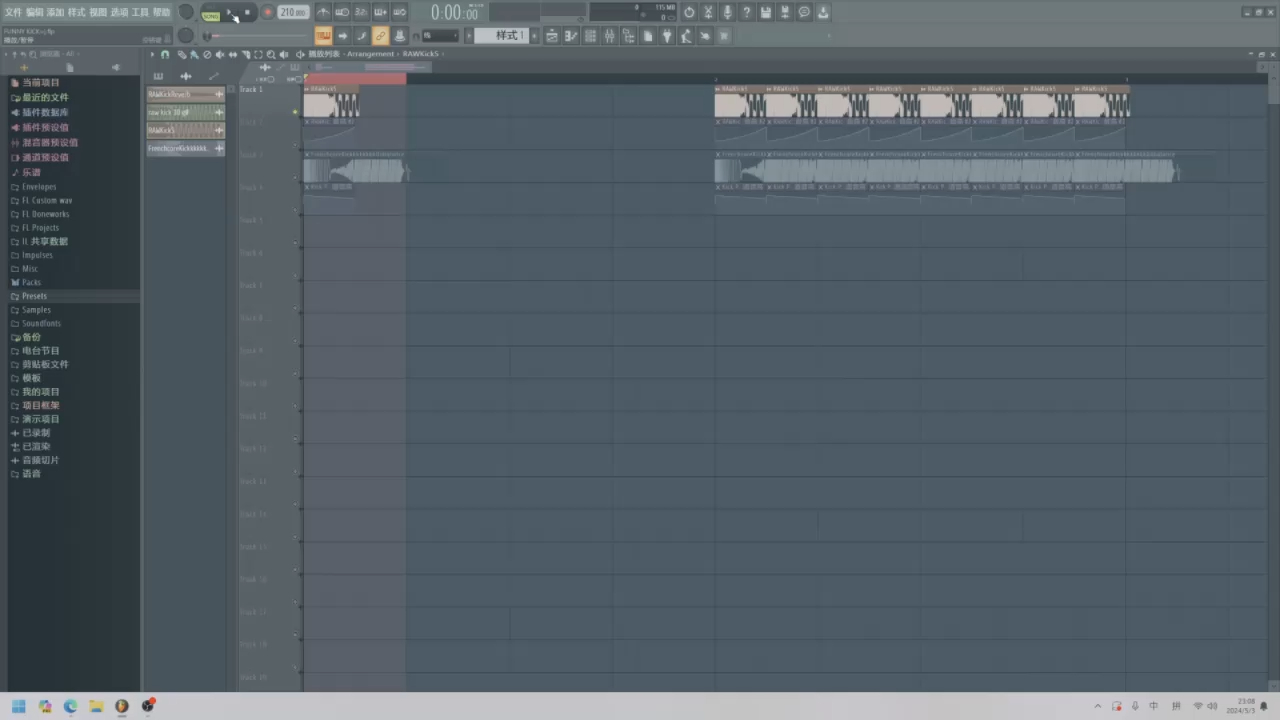
Task: Open the 帮助 menu
Action: click(161, 12)
